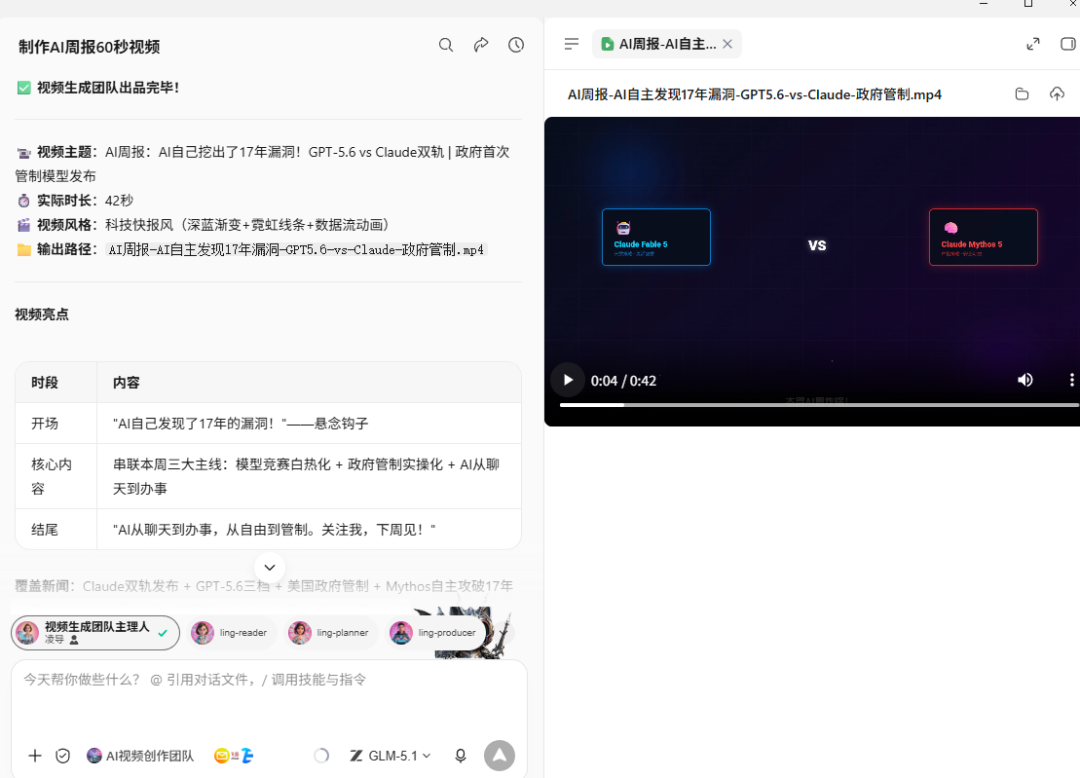Start voice input with microphone icon
Screen dimensions: 1080x778
[461, 756]
